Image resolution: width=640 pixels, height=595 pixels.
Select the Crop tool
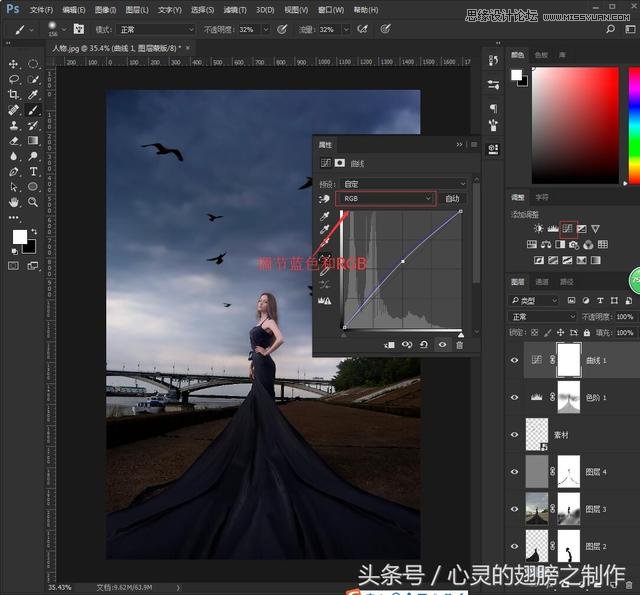[14, 95]
